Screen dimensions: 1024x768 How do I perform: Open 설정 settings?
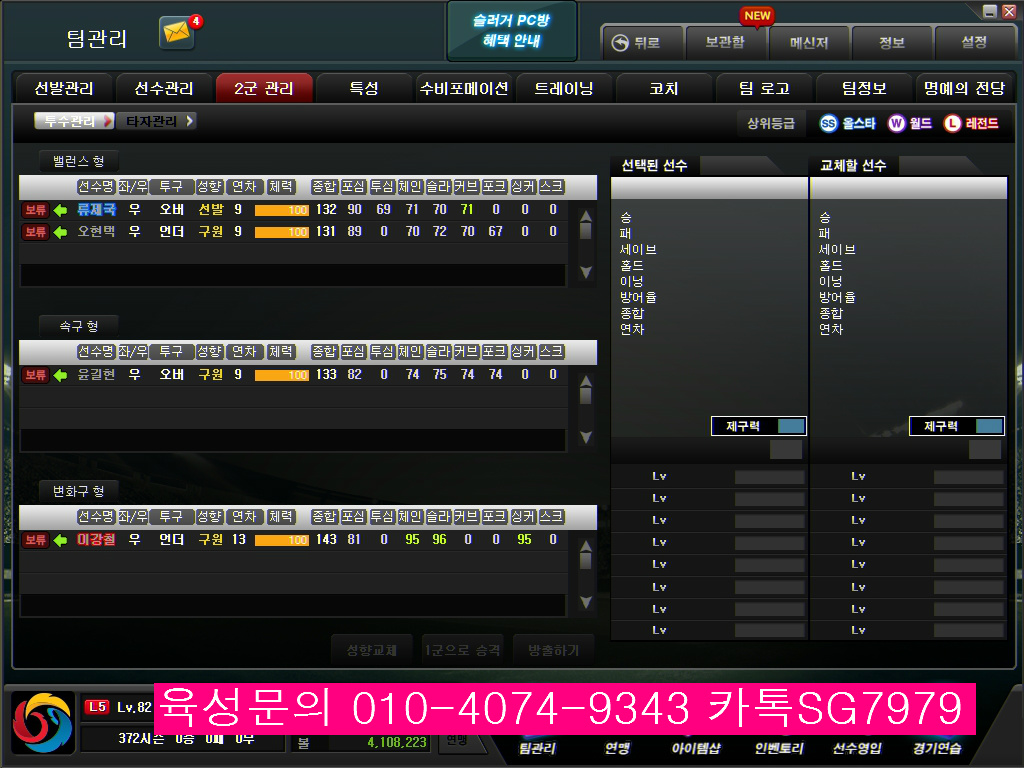coord(974,43)
